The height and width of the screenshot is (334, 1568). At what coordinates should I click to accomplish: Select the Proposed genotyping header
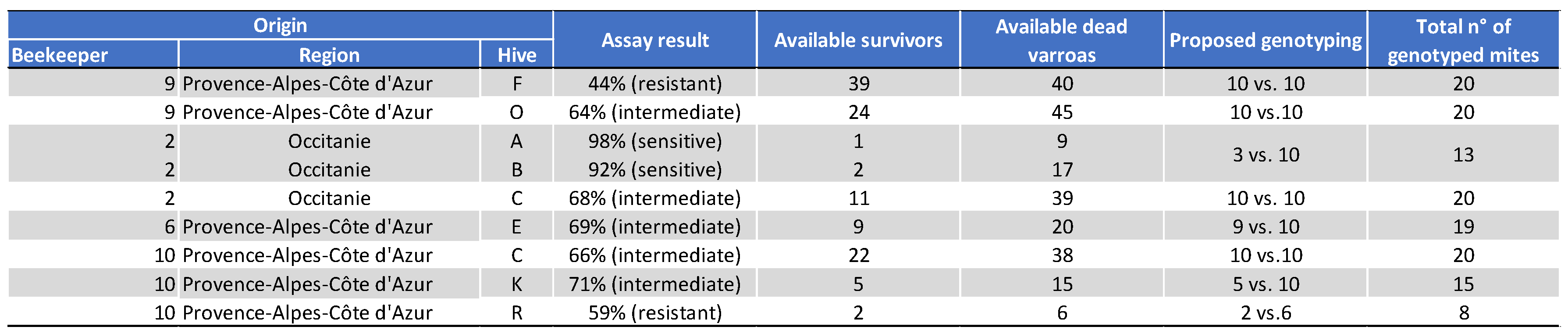(x=1266, y=40)
